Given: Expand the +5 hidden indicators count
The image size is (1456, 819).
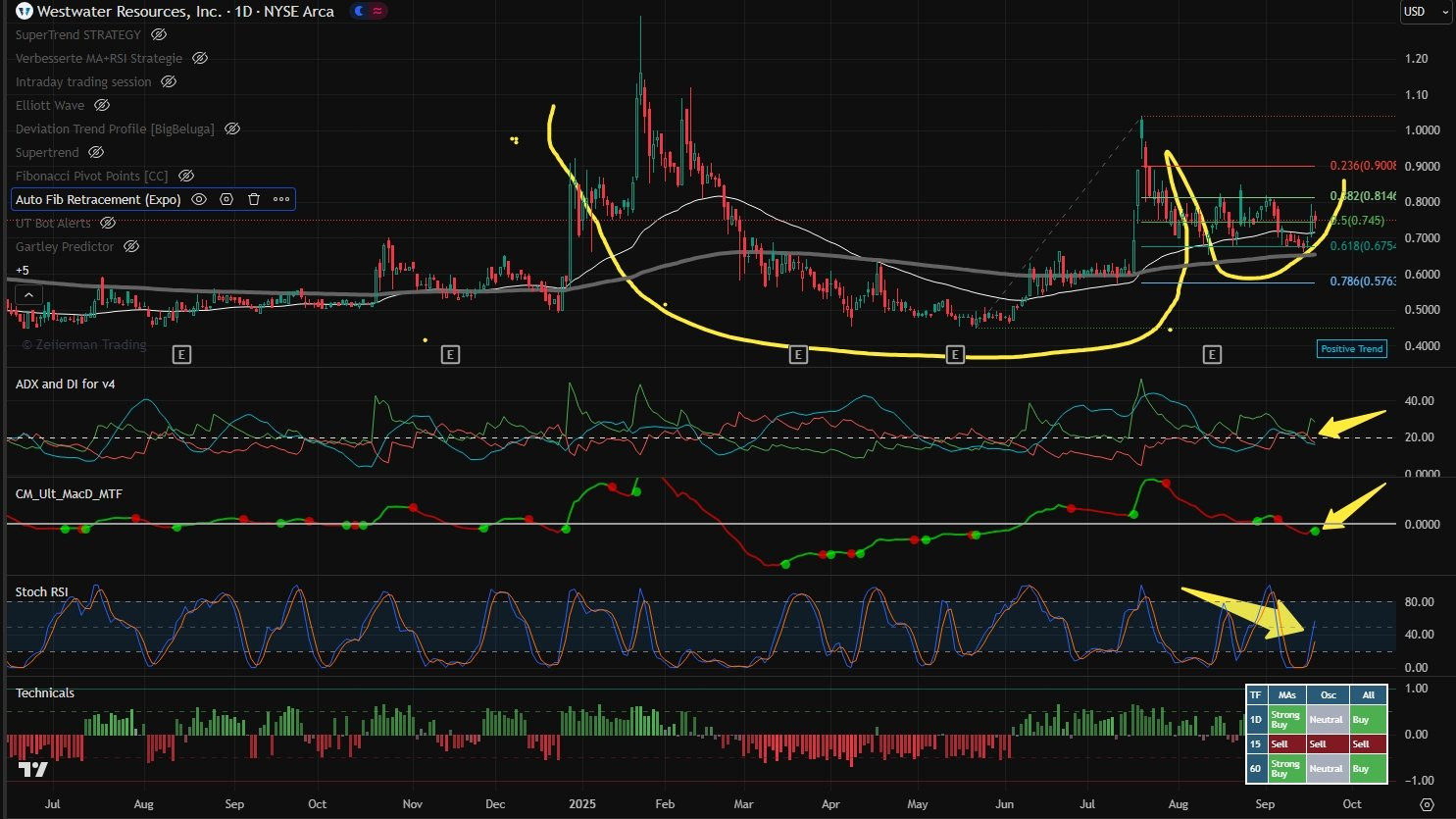Looking at the screenshot, I should pos(23,270).
